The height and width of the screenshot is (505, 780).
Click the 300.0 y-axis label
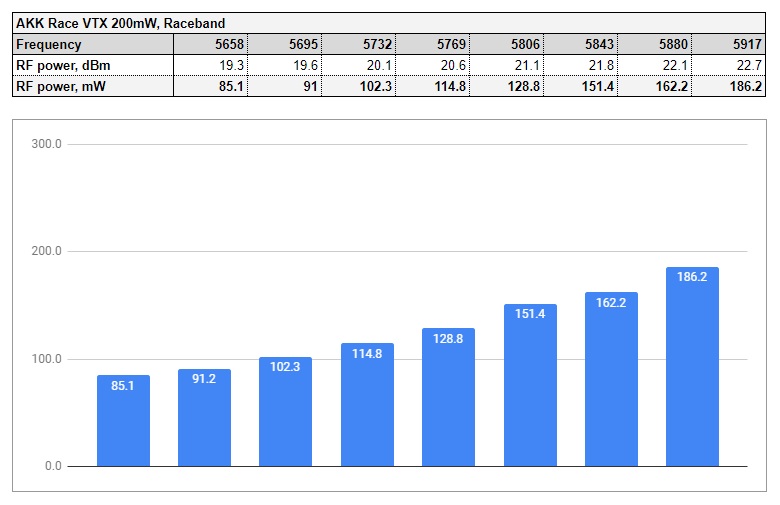click(x=46, y=144)
